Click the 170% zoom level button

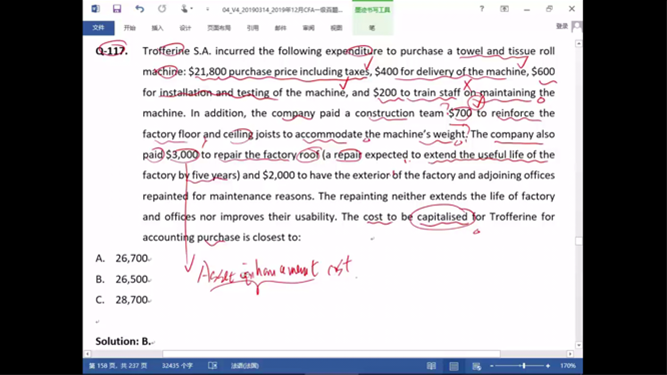click(568, 366)
